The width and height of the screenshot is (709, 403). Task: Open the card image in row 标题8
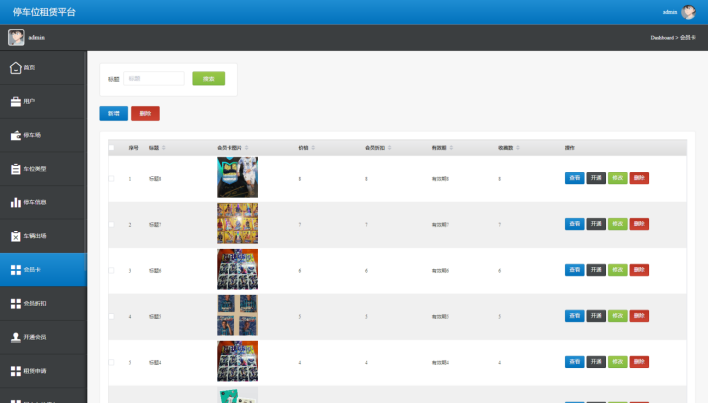pyautogui.click(x=237, y=177)
